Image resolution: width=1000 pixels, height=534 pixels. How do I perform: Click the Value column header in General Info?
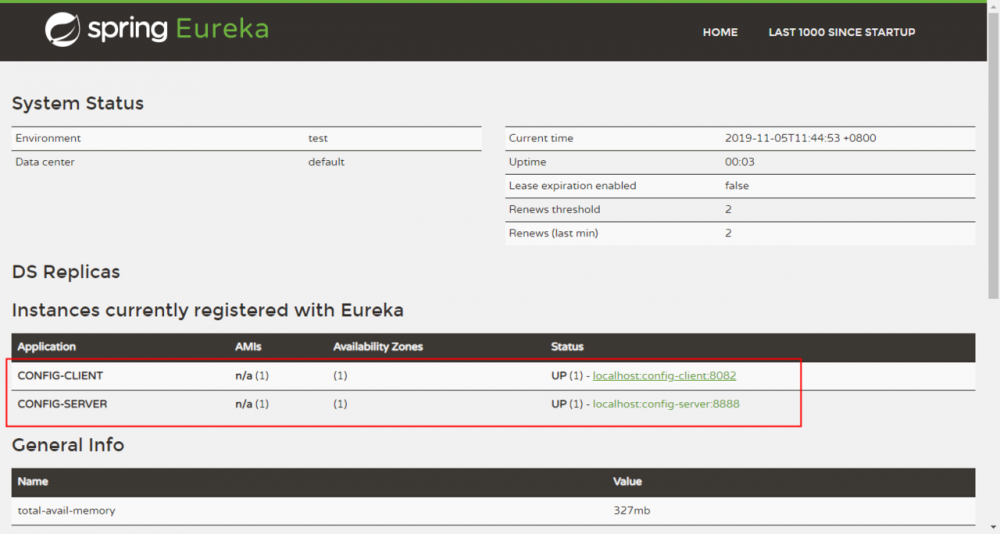pyautogui.click(x=627, y=482)
